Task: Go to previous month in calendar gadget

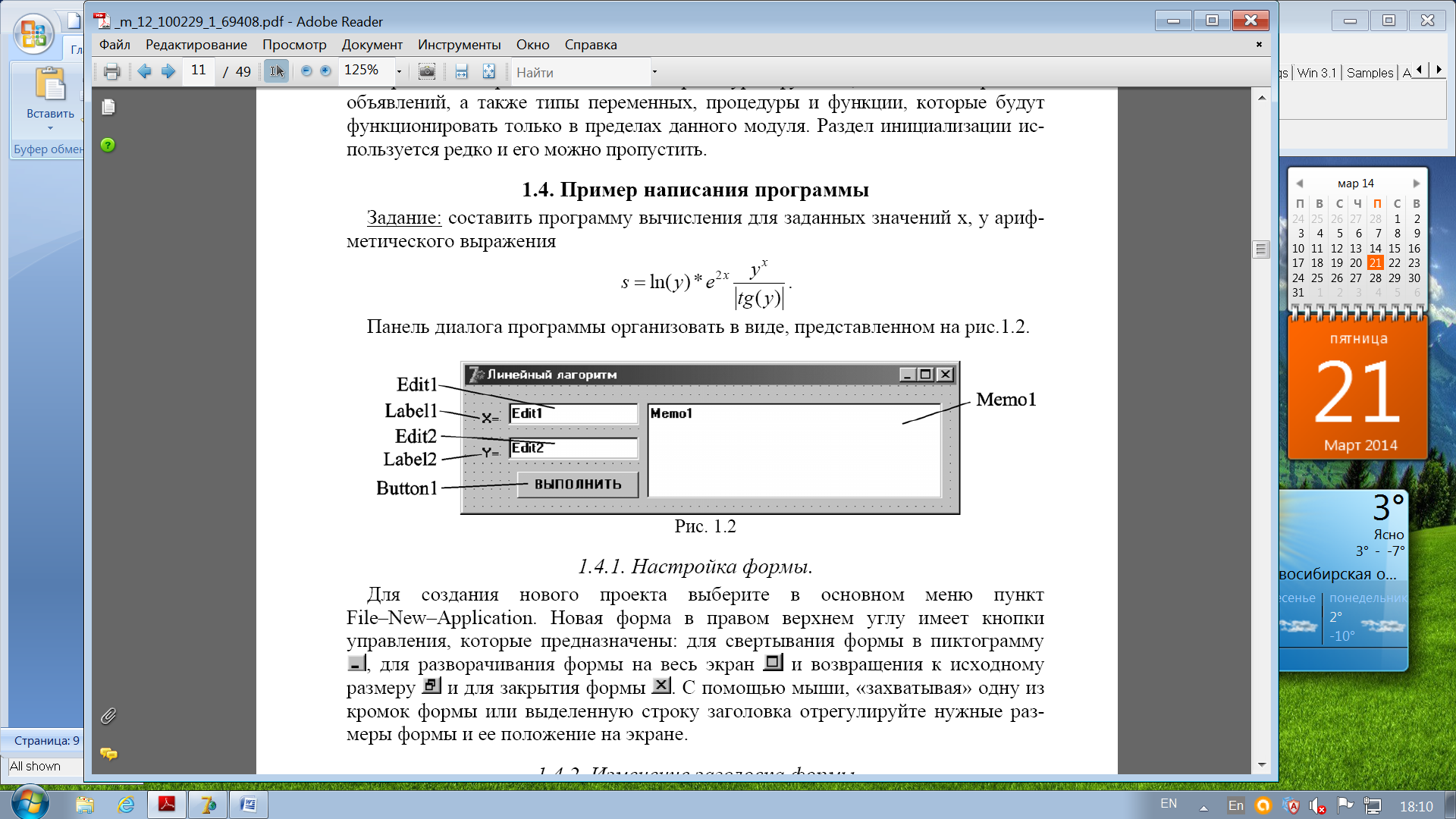Action: click(1299, 184)
